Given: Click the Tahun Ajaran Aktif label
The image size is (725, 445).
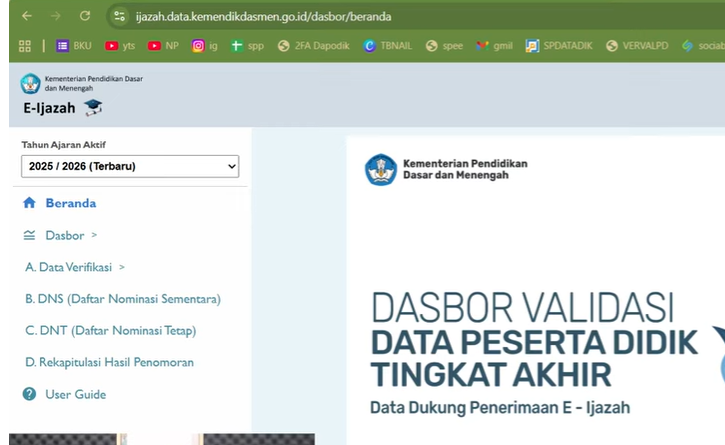Looking at the screenshot, I should point(64,145).
